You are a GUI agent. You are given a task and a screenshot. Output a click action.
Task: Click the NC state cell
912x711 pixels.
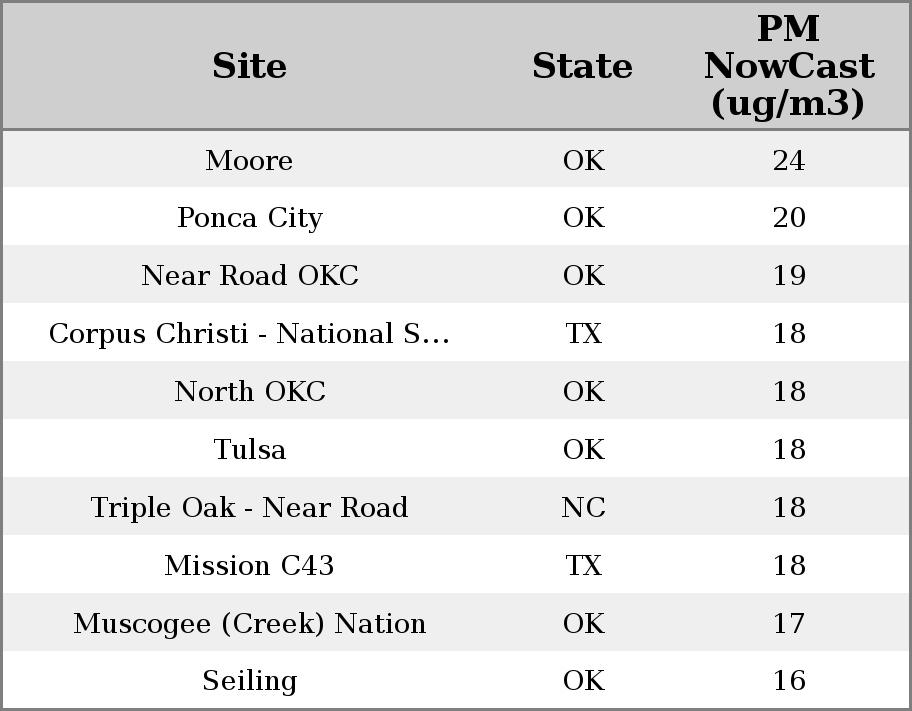583,508
